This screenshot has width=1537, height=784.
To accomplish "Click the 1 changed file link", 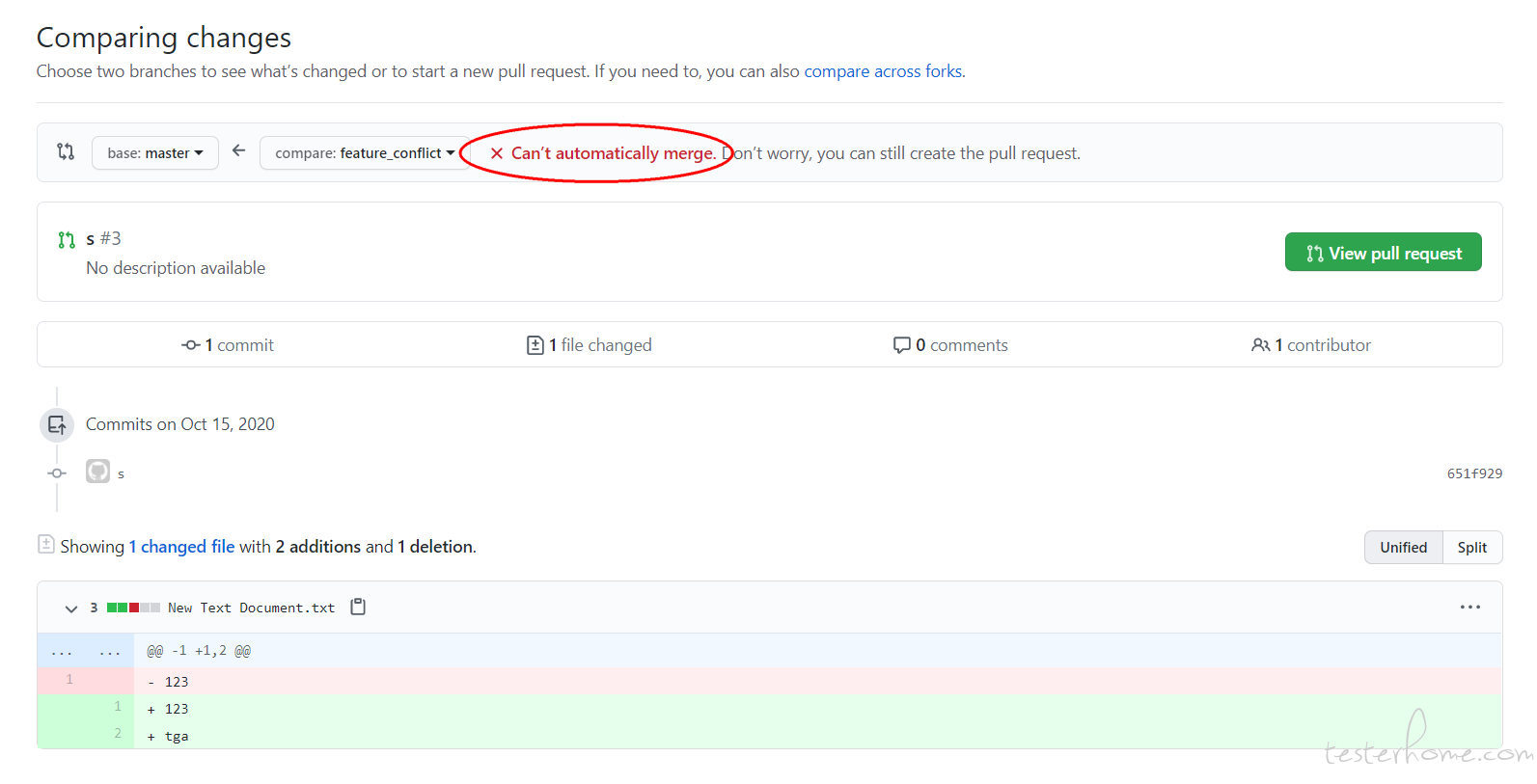I will tap(181, 547).
